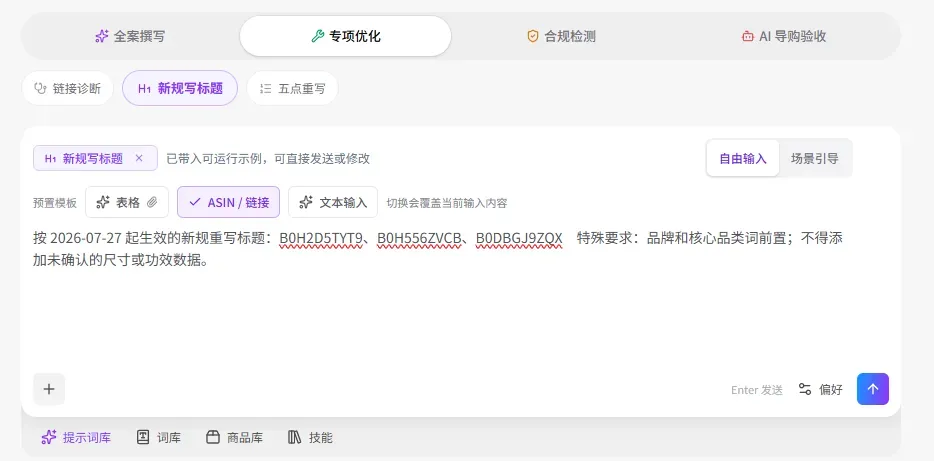The image size is (934, 461).
Task: Open 偏好 preferences settings
Action: point(821,390)
